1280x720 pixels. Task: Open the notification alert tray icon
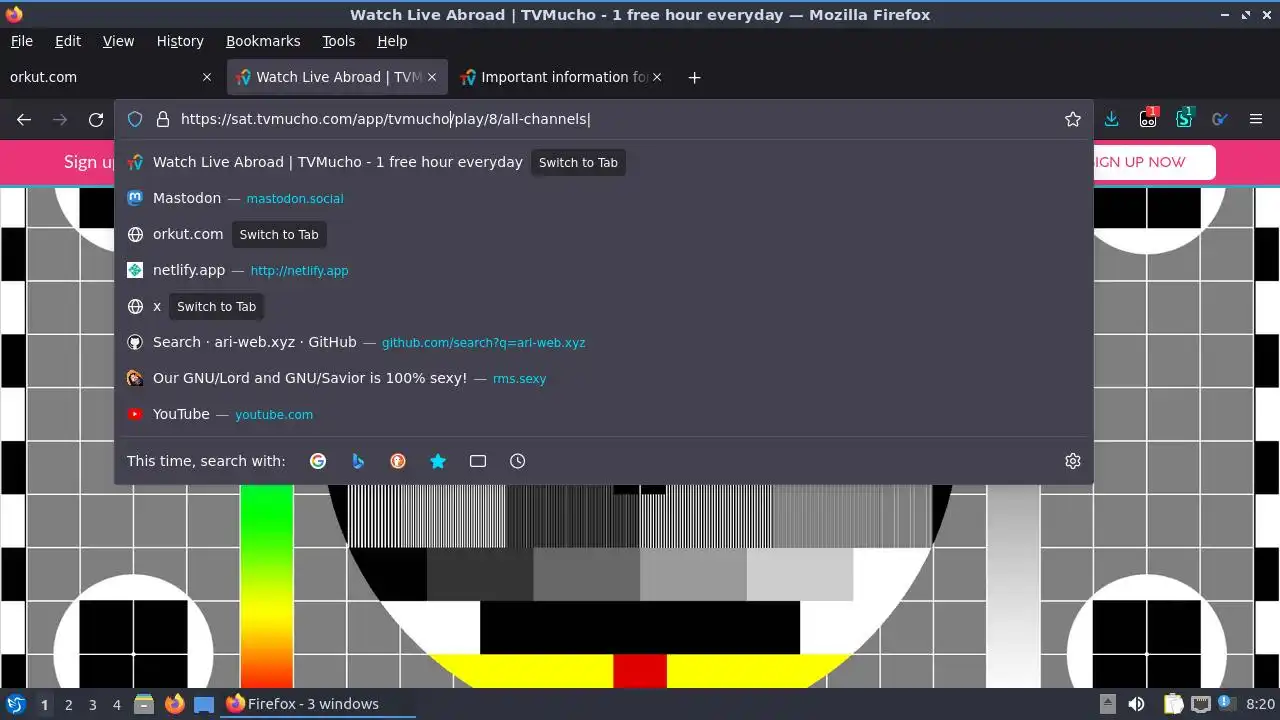click(1225, 704)
